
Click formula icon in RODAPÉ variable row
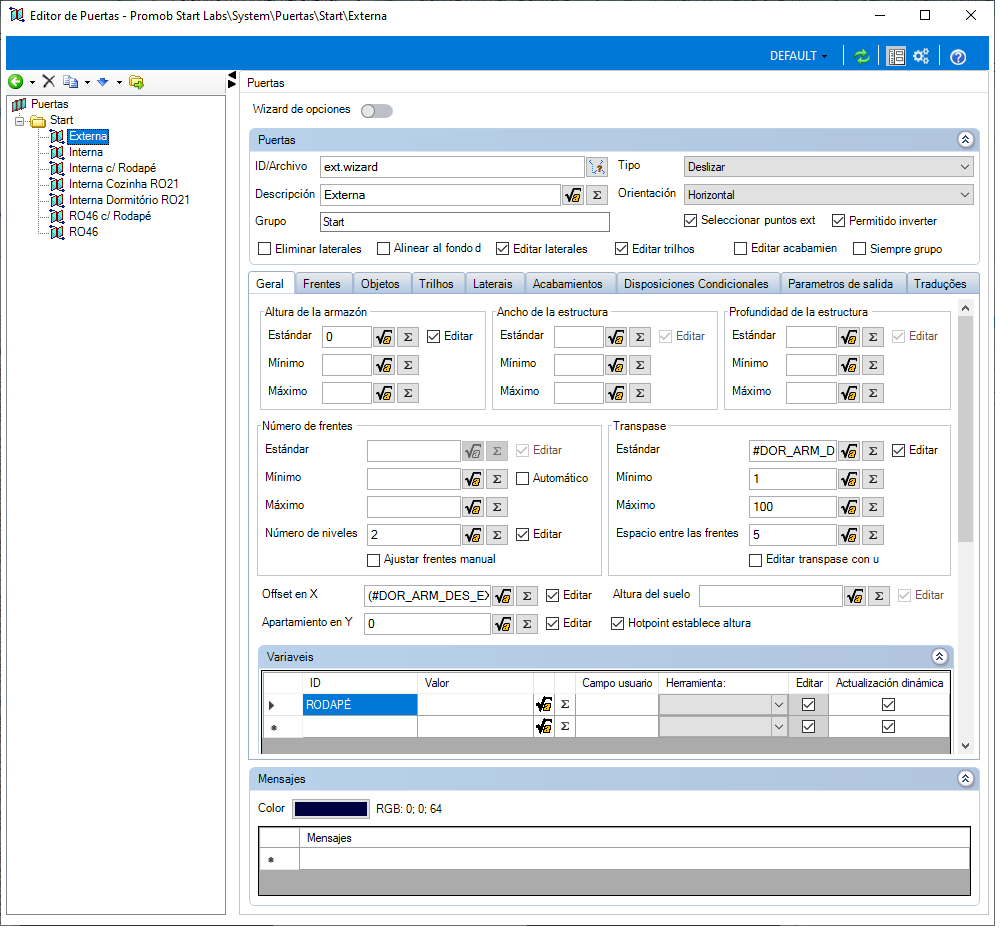click(544, 704)
